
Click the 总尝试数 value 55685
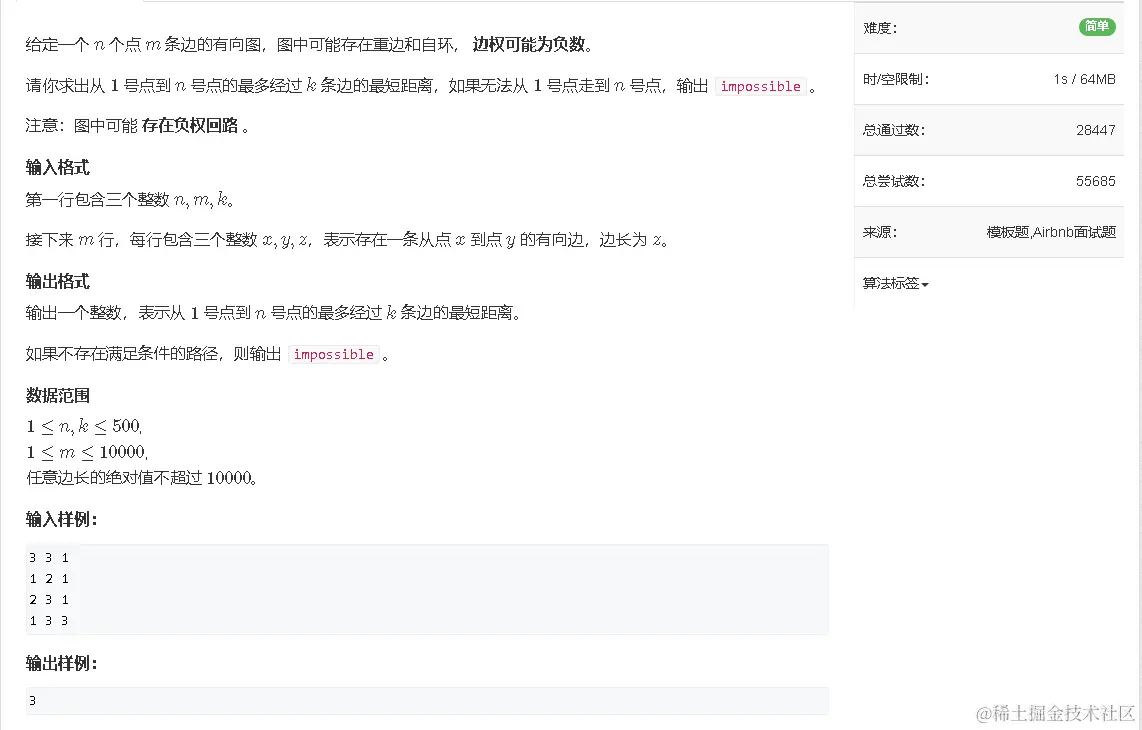[x=1095, y=181]
